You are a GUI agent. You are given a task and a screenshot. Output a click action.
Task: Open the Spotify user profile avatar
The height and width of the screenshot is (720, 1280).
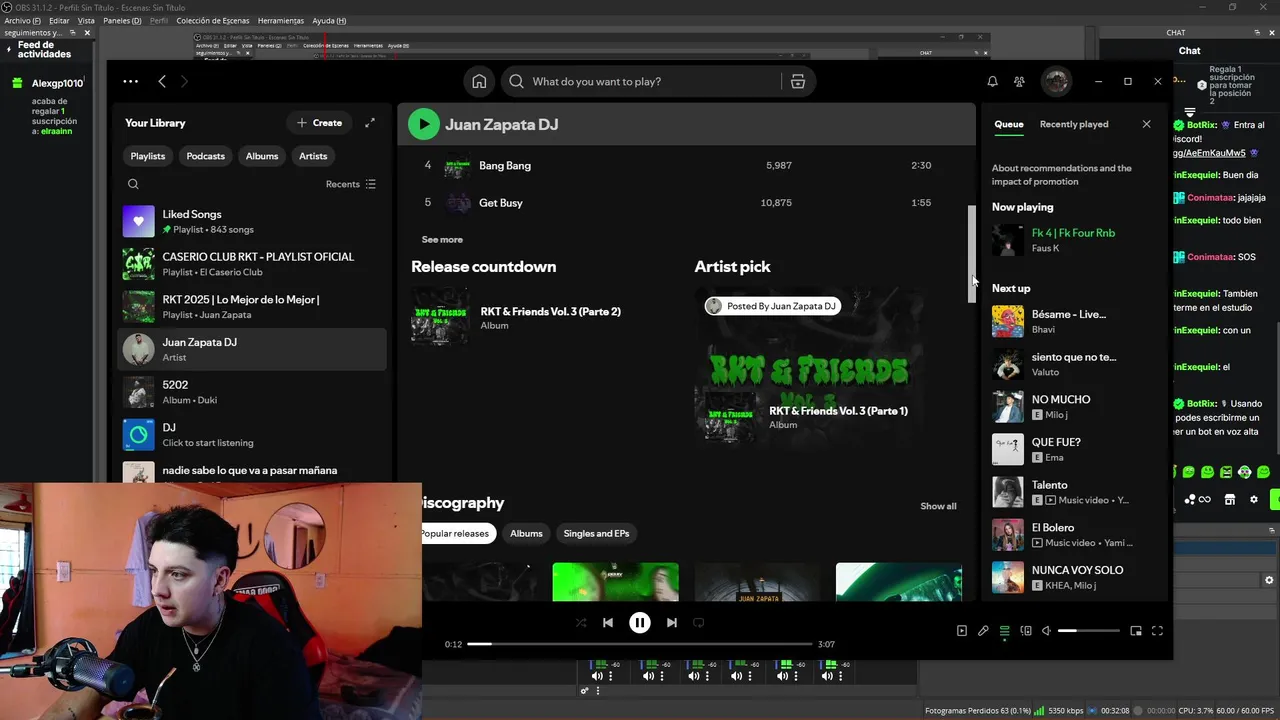pyautogui.click(x=1056, y=82)
